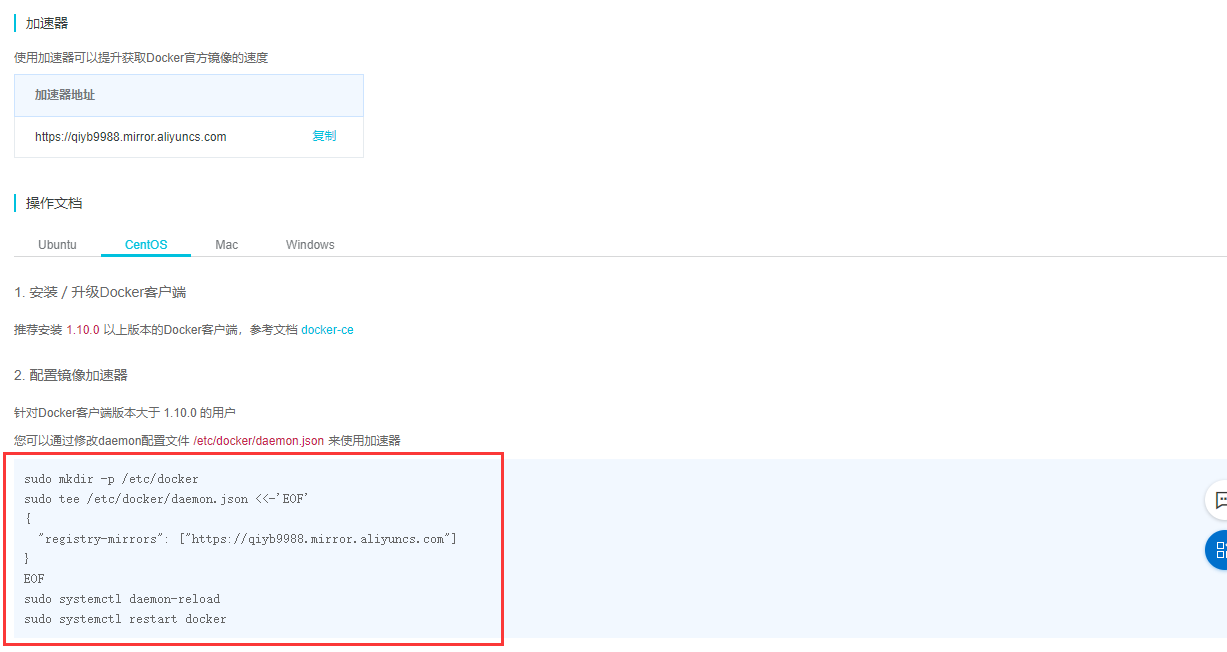Switch to the Ubuntu tab
Image resolution: width=1227 pixels, height=652 pixels.
pyautogui.click(x=57, y=244)
